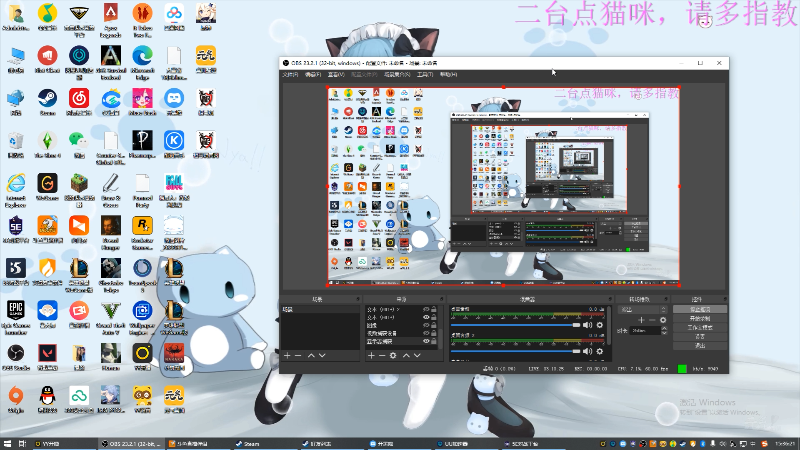Open settings gear of first mixer channel
The image size is (800, 450).
tap(599, 325)
